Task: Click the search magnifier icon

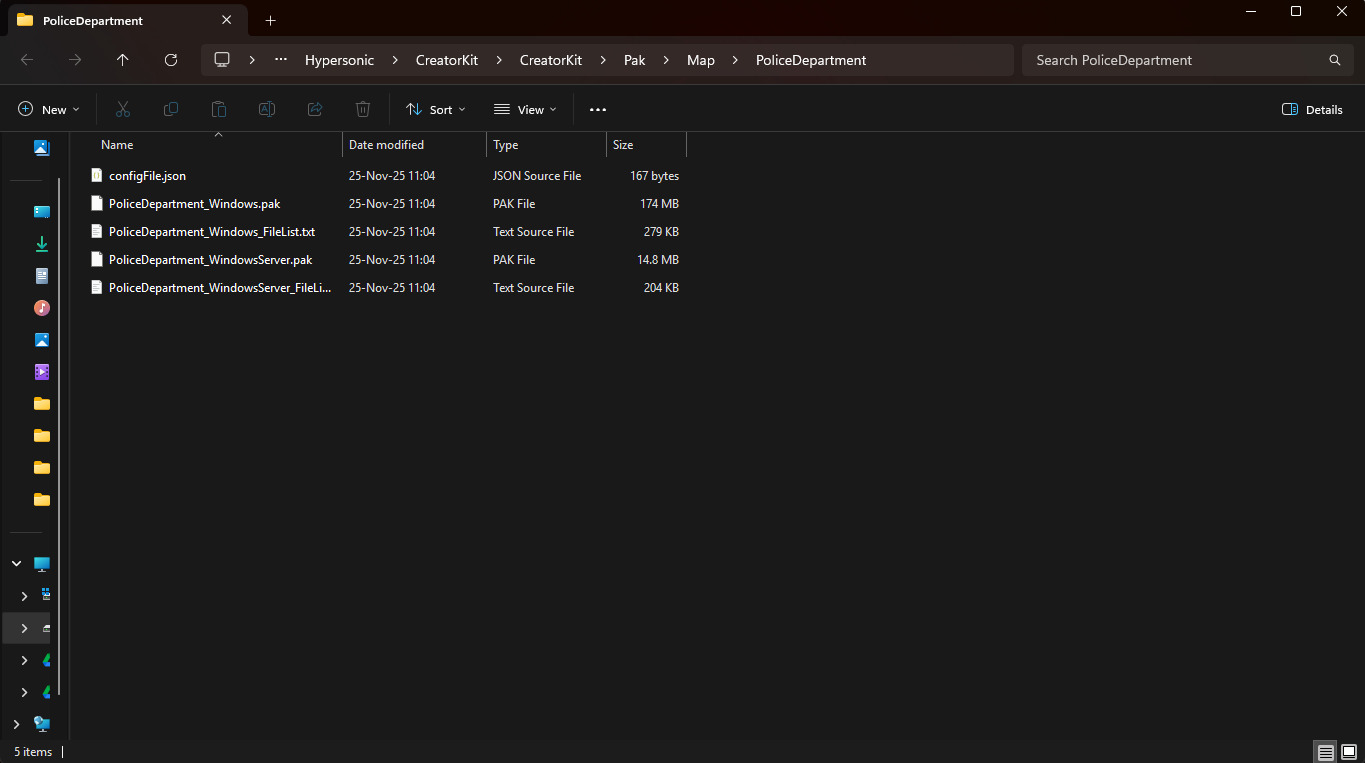Action: point(1334,60)
